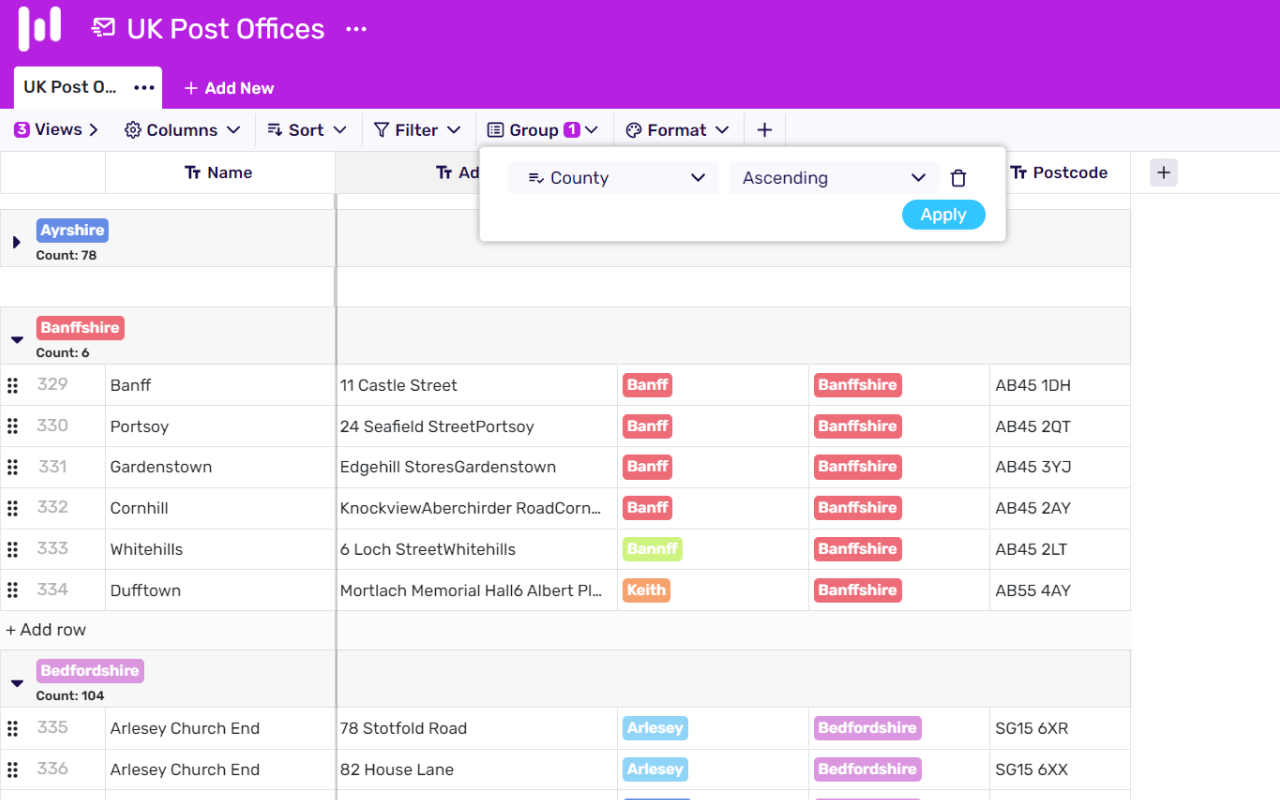
Task: Select the red Banff badge on row 329
Action: tap(647, 385)
